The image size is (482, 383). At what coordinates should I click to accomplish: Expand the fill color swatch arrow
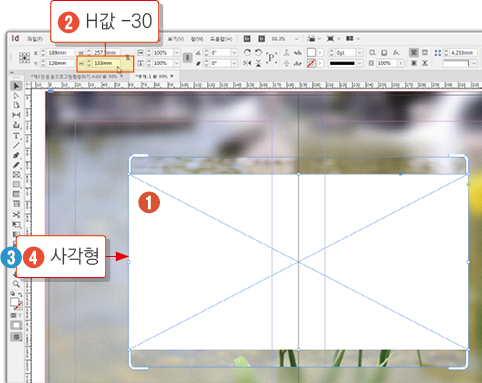[320, 53]
